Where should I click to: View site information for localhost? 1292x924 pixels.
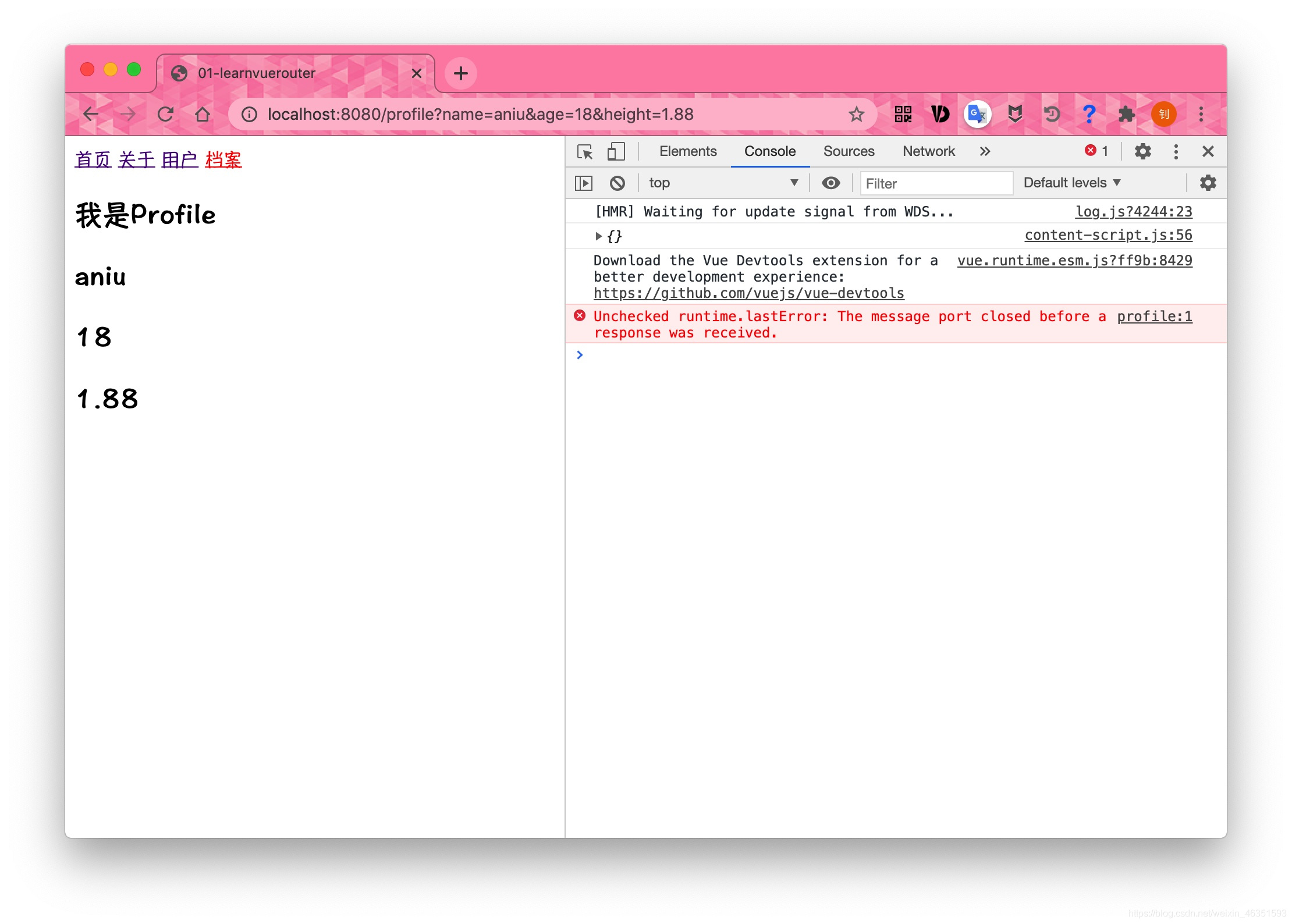point(249,115)
